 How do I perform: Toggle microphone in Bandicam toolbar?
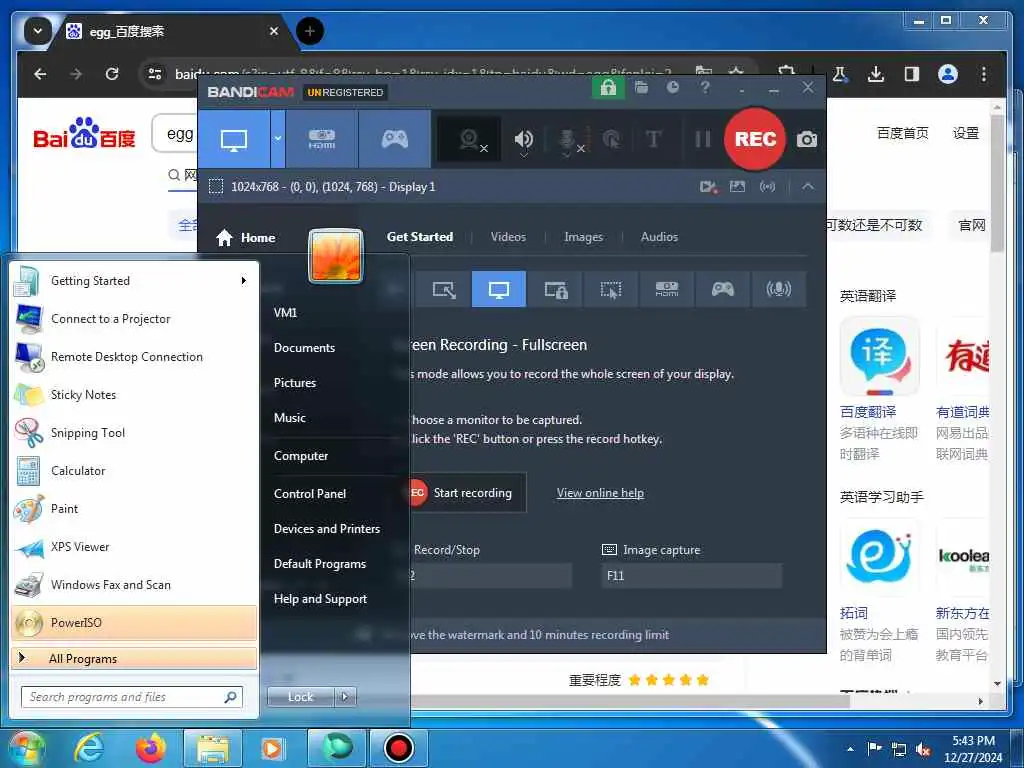(568, 140)
